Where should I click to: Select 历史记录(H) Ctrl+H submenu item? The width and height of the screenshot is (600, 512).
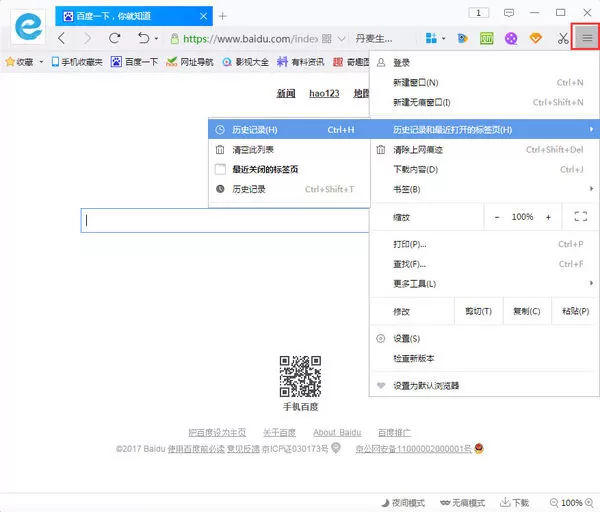[x=289, y=129]
